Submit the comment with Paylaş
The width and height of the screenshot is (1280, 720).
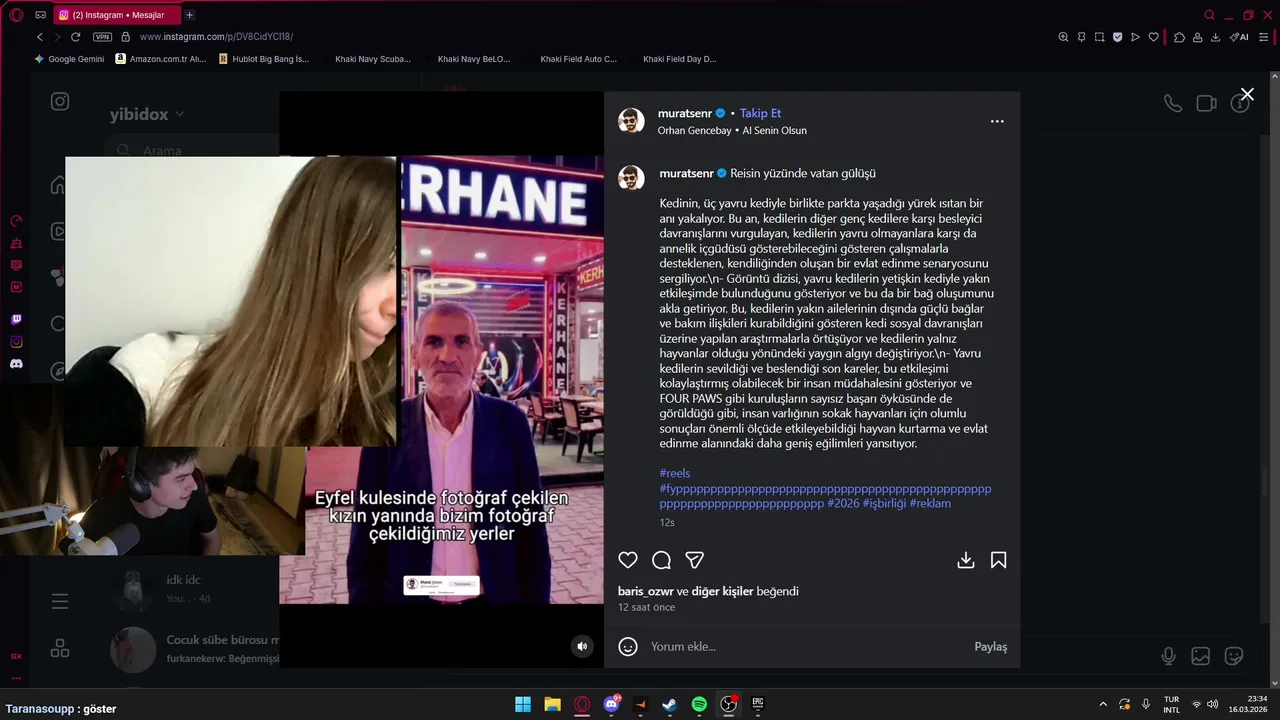pos(991,646)
